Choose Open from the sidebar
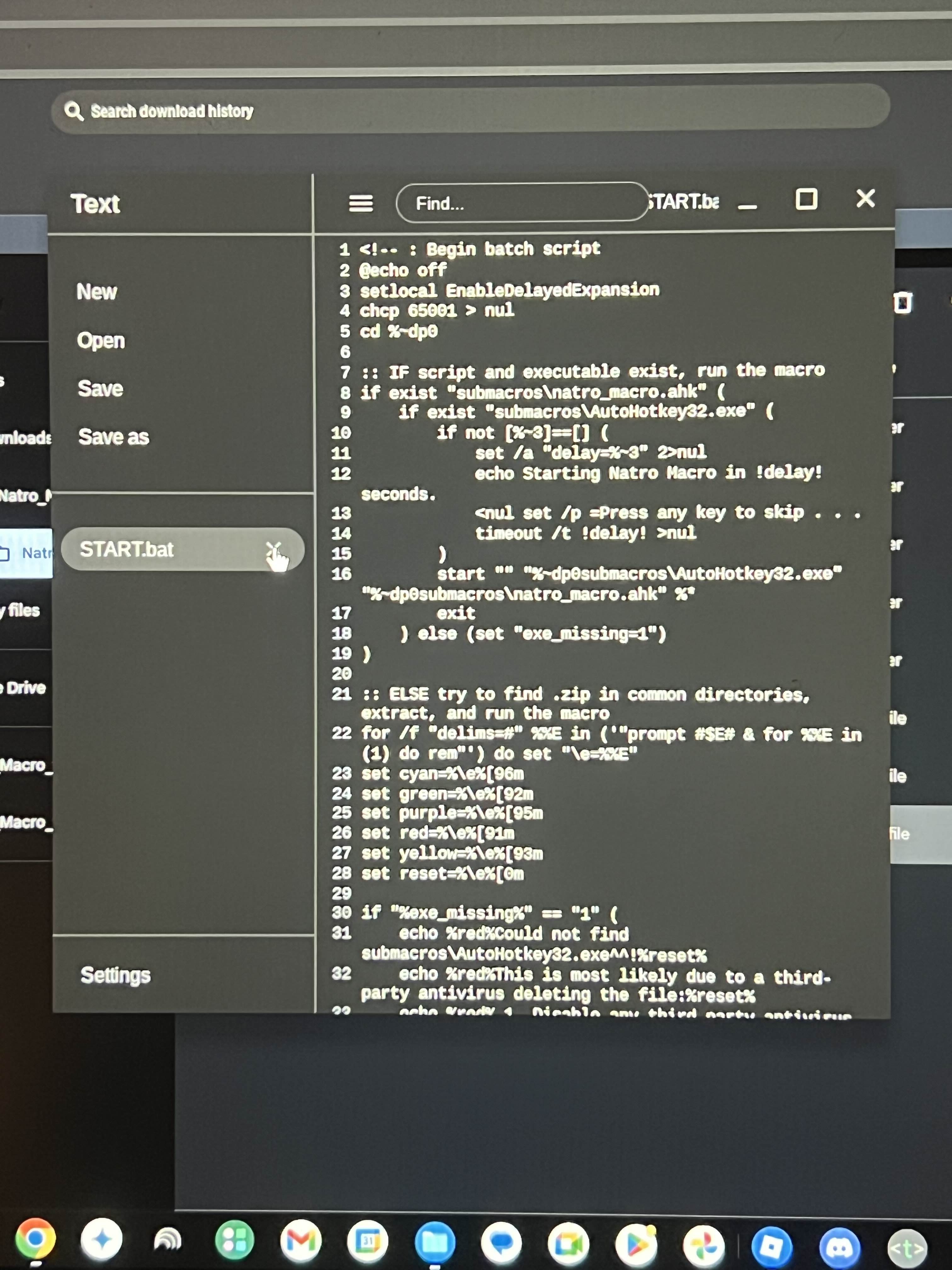The width and height of the screenshot is (952, 1270). pos(101,340)
